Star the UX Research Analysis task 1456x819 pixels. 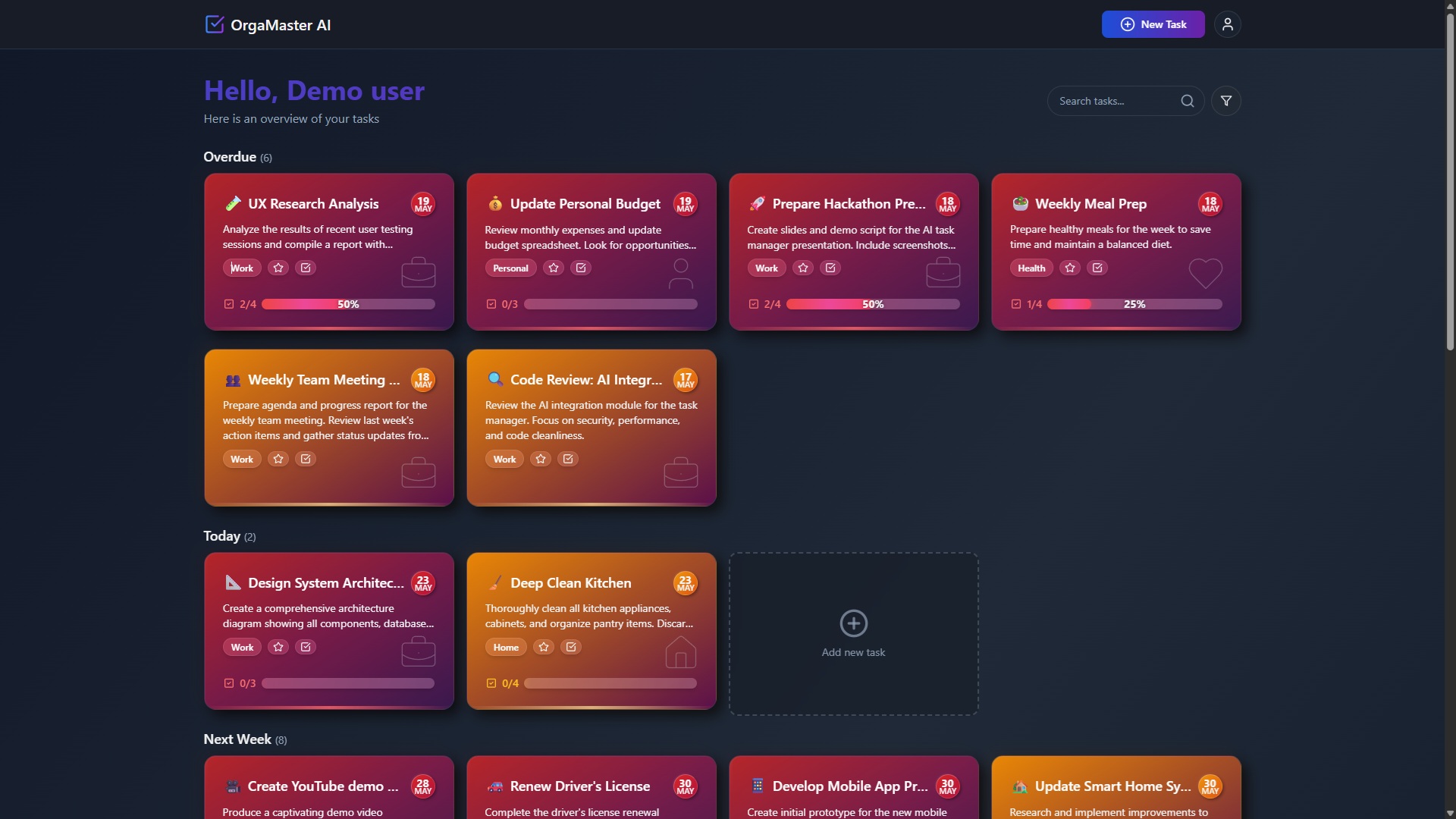(x=278, y=268)
